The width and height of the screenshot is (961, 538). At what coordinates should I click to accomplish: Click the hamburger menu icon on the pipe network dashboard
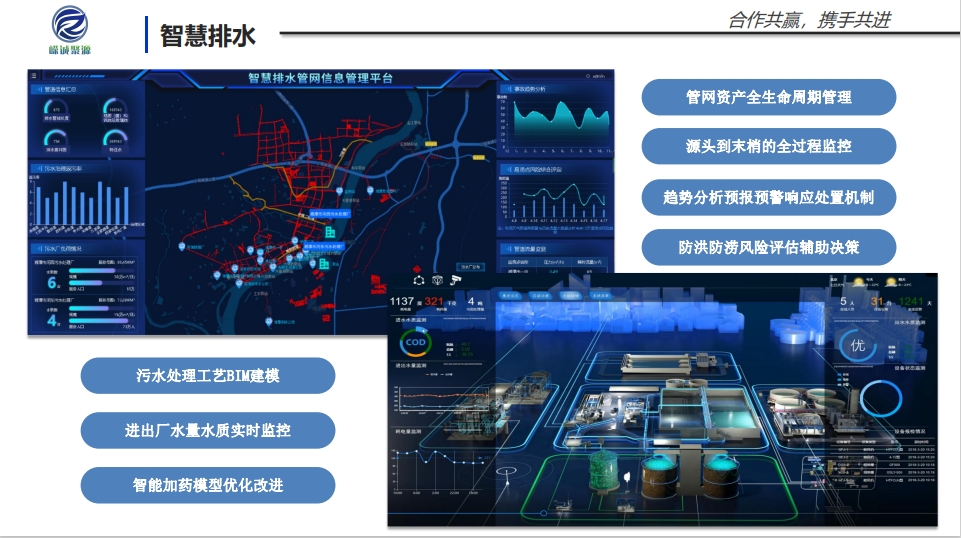[x=34, y=75]
